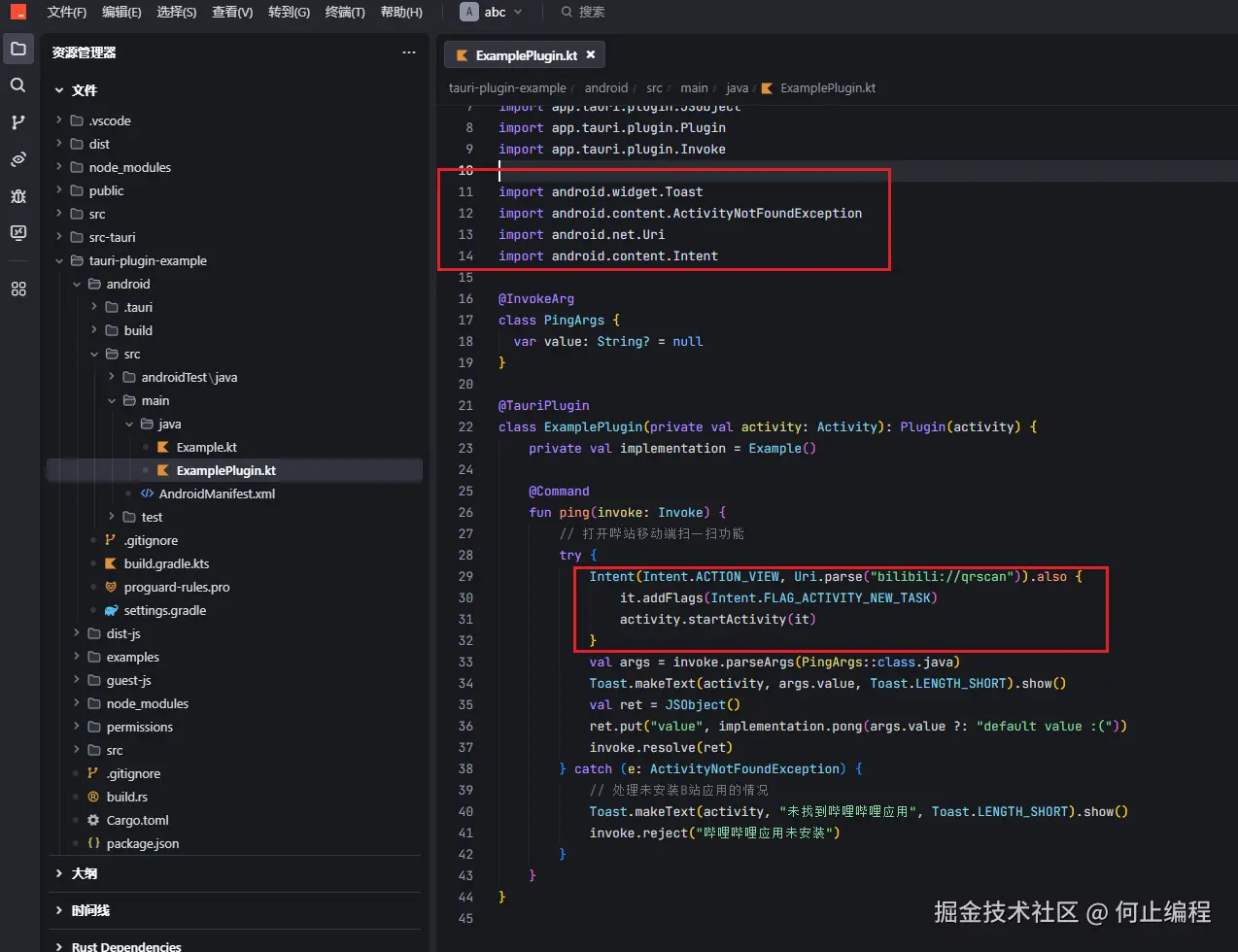Click breadcrumb tauri-plugin-example
This screenshot has height=952, width=1238.
(507, 87)
